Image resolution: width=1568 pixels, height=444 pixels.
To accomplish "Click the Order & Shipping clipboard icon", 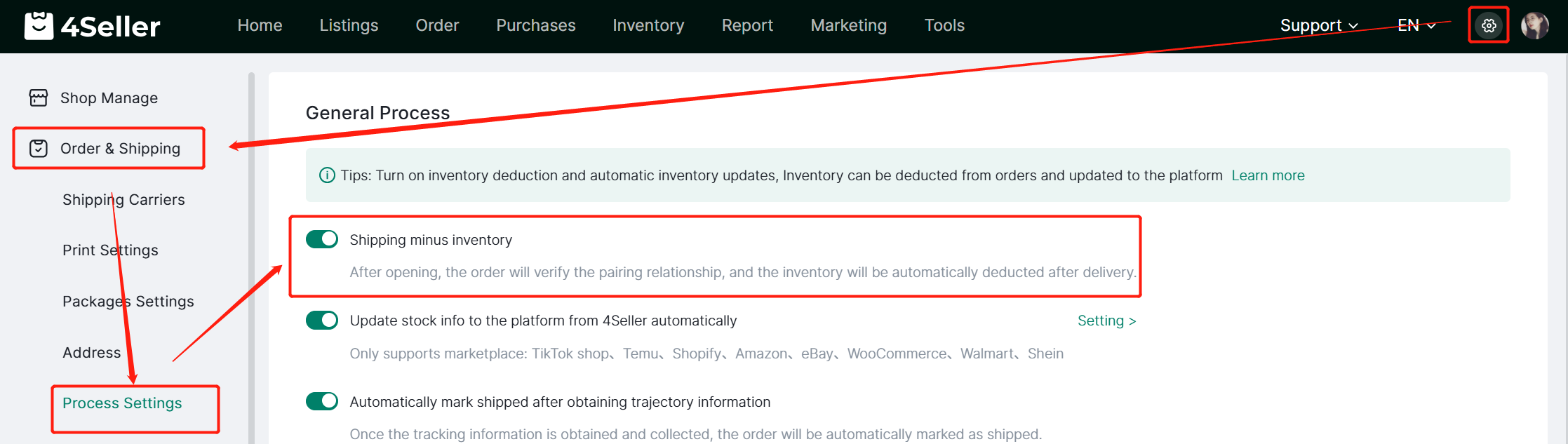I will pyautogui.click(x=39, y=149).
